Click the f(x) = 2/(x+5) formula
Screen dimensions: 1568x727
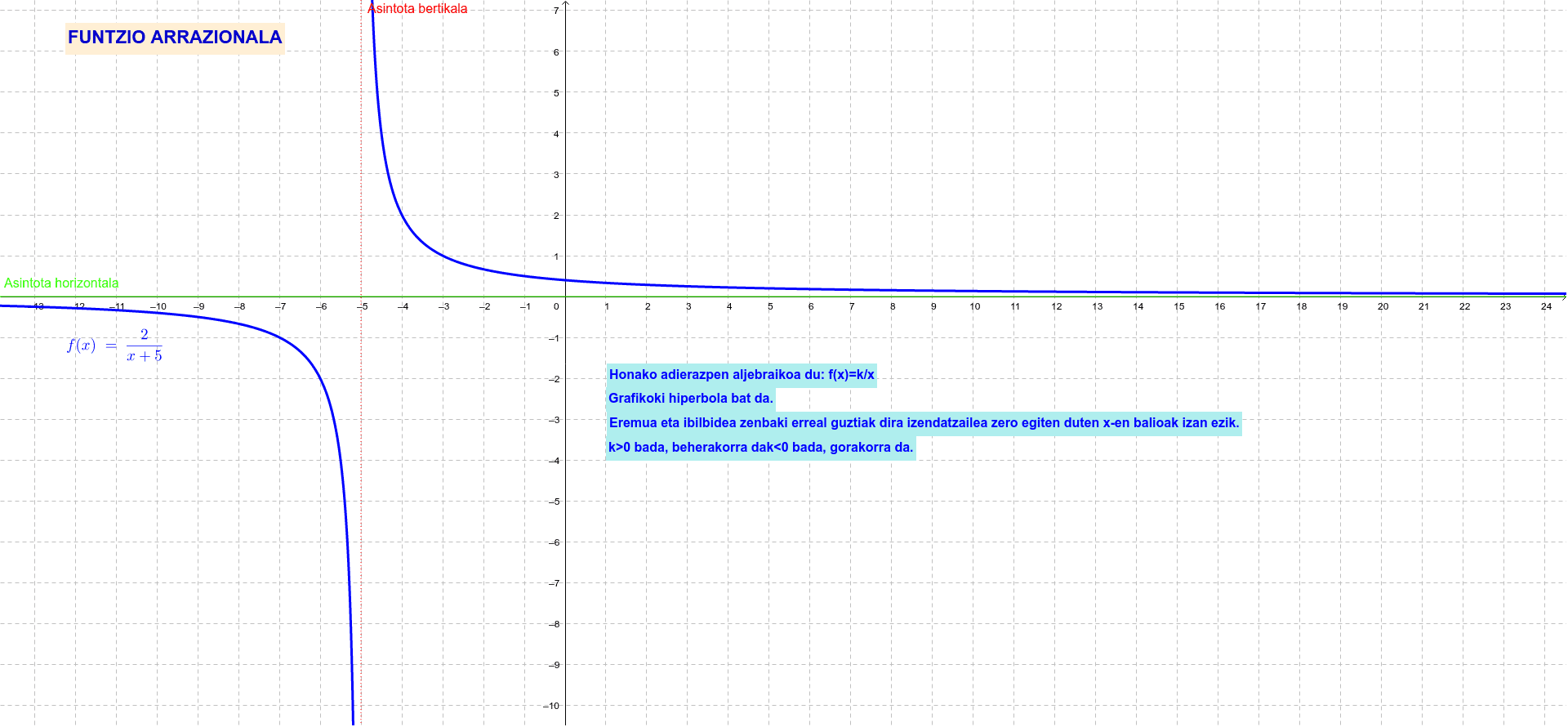click(115, 346)
